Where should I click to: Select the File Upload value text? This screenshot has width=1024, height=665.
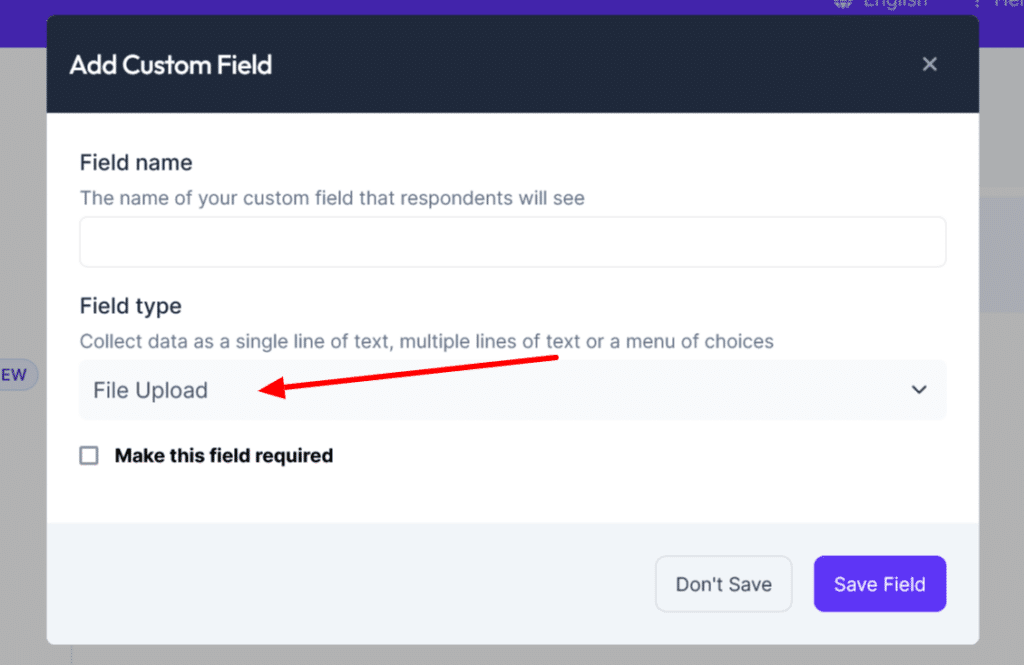tap(151, 390)
